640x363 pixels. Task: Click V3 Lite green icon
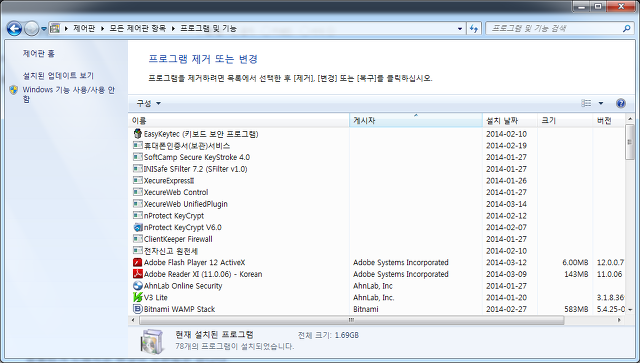[x=138, y=297]
